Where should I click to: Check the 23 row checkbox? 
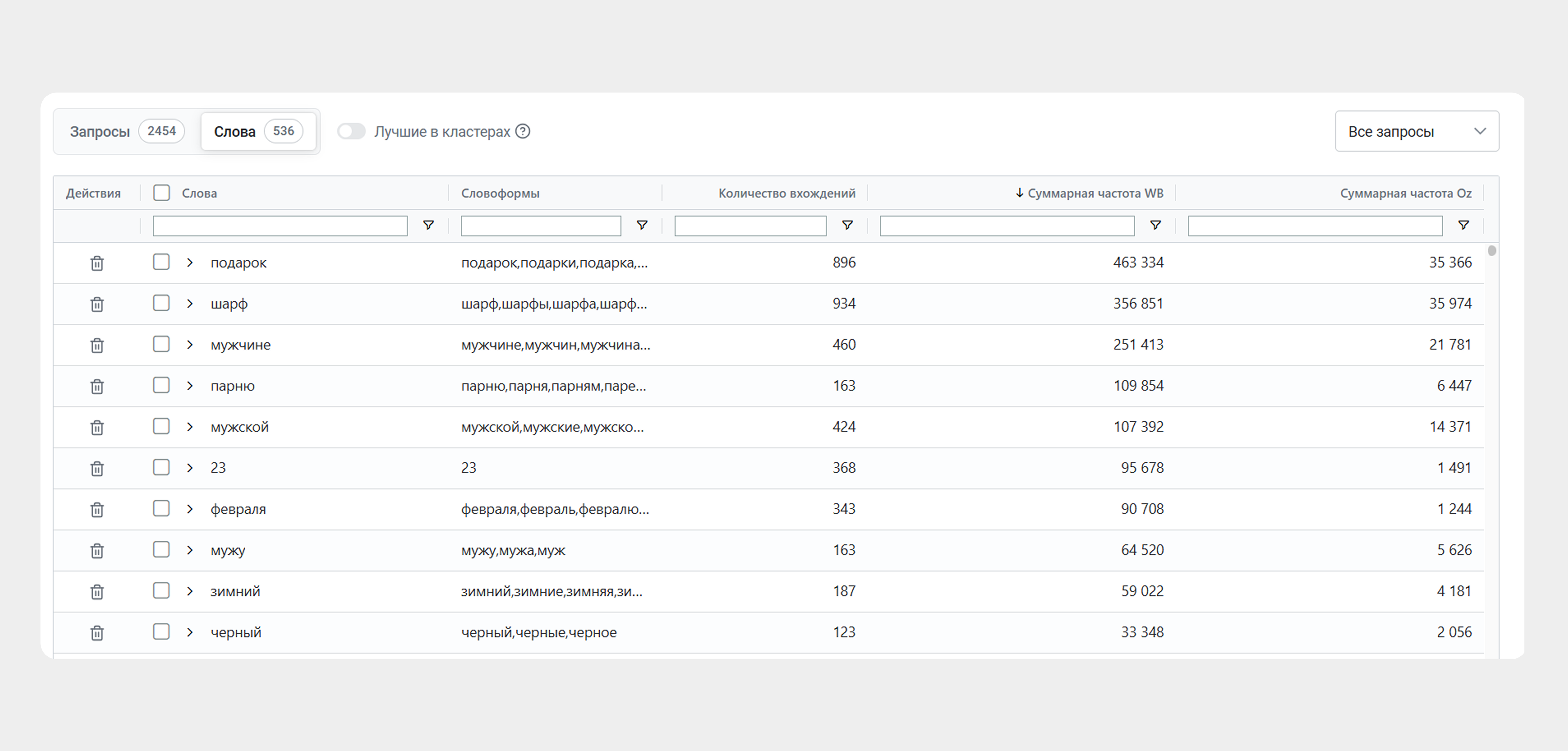[161, 467]
